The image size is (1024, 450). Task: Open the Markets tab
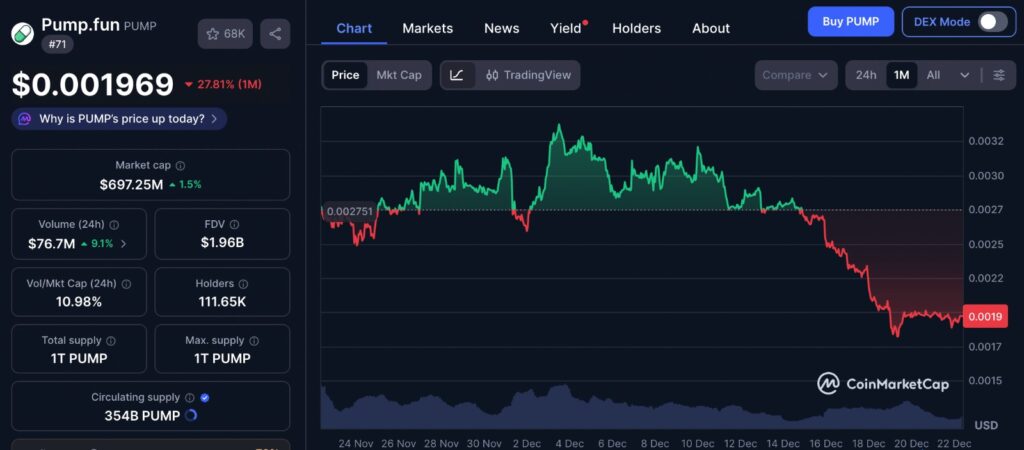click(x=428, y=28)
